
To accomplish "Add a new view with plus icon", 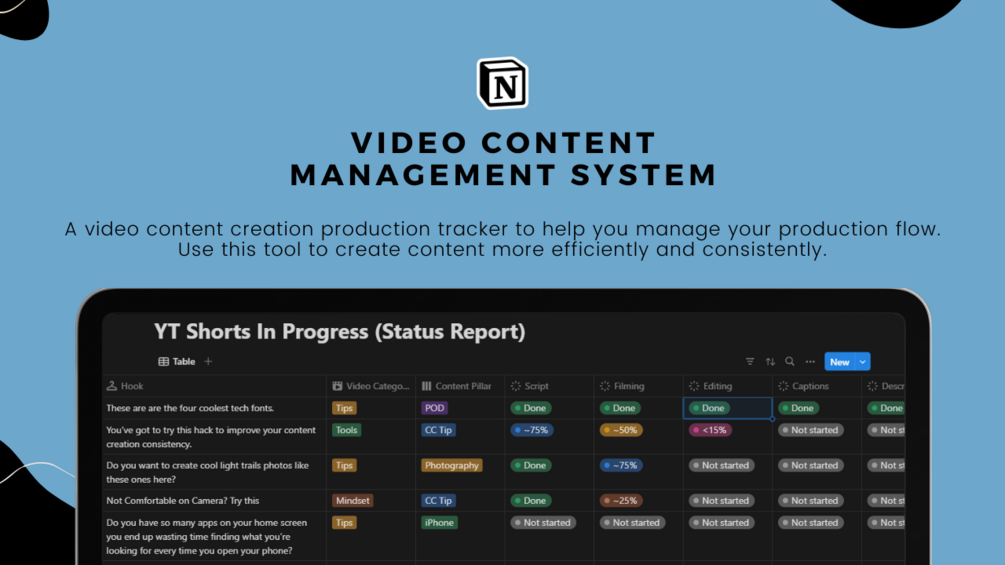I will click(208, 361).
